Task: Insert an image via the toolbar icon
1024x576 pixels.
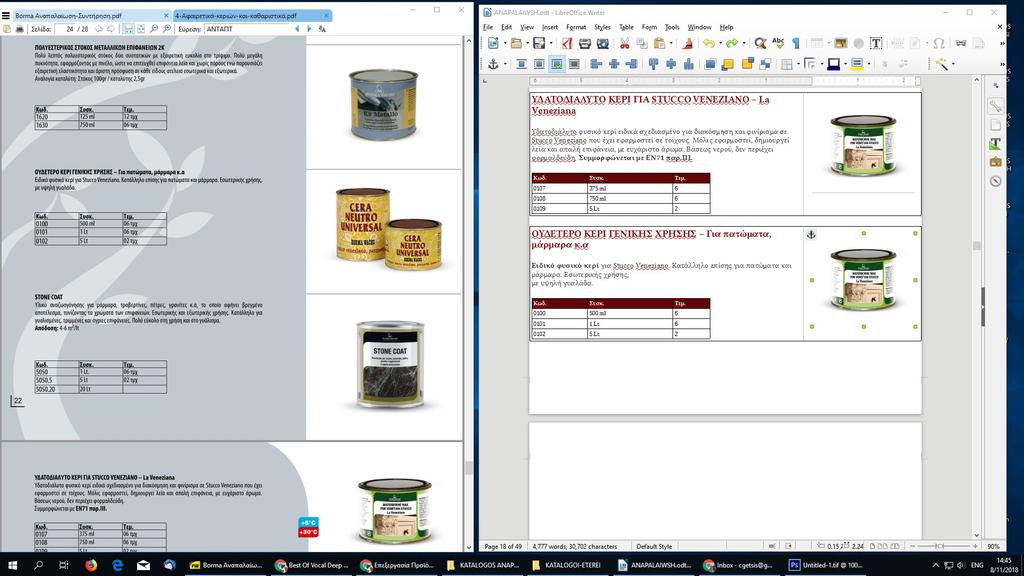Action: point(840,43)
